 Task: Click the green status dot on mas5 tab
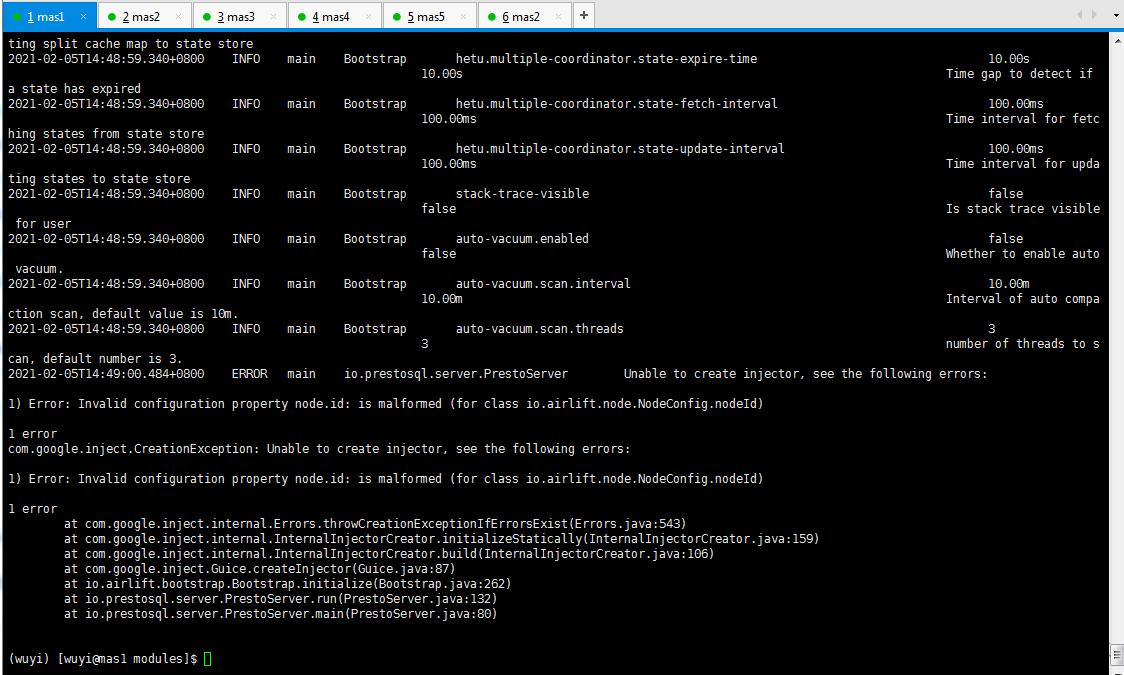pos(397,16)
